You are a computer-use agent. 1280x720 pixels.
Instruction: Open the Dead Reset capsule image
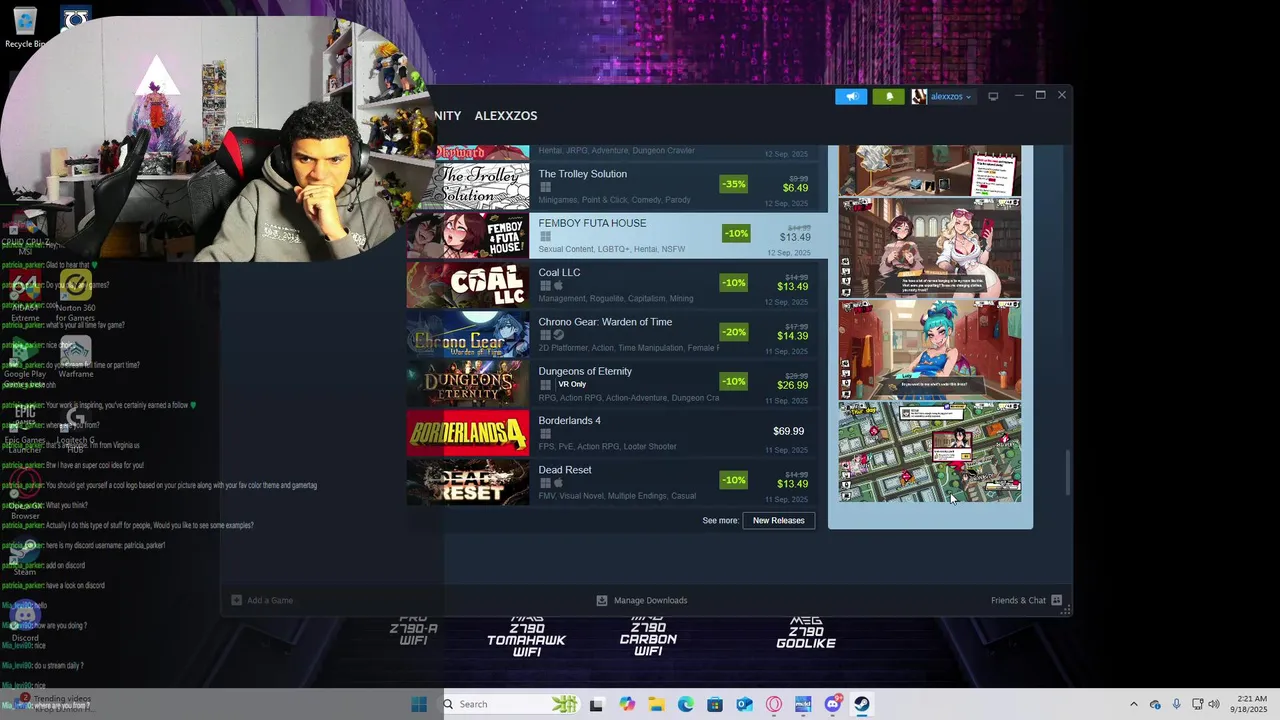pyautogui.click(x=468, y=482)
